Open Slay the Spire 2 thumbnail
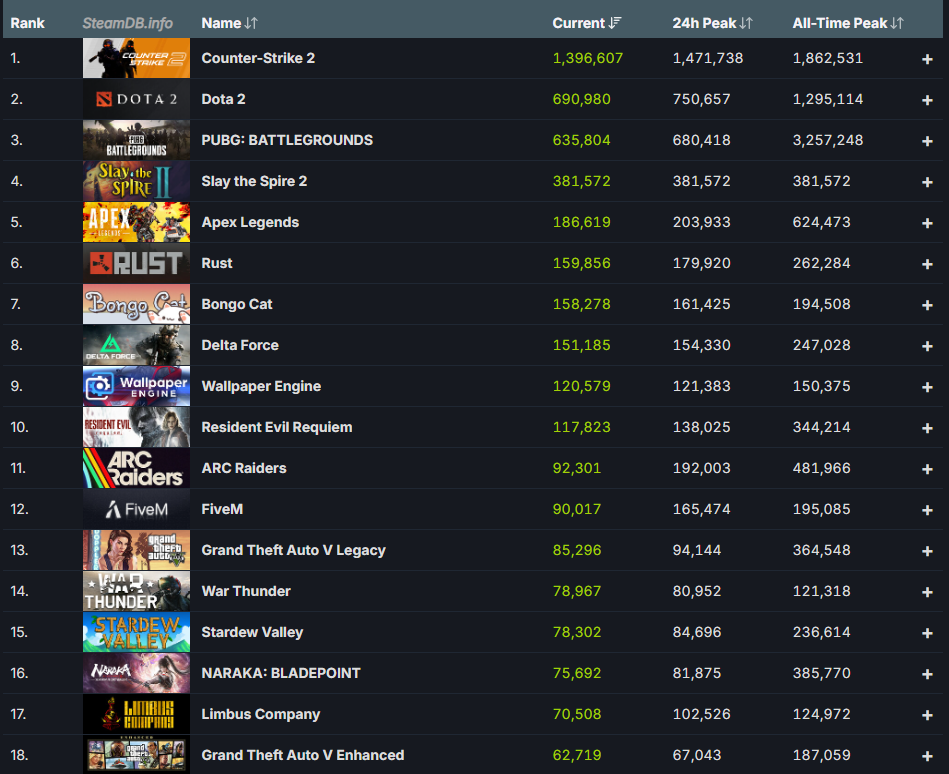The image size is (949, 774). [136, 181]
